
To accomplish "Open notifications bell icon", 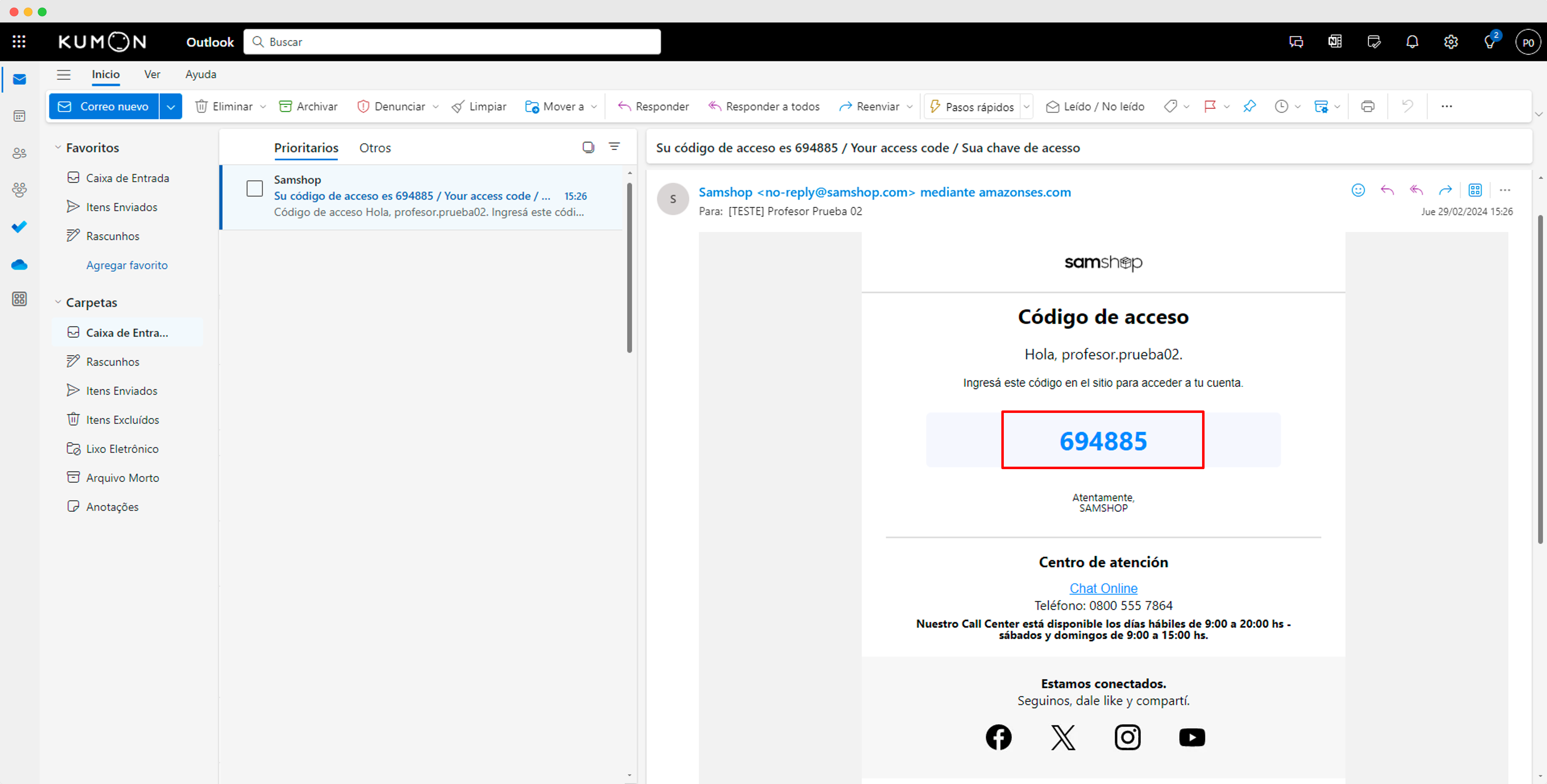I will [x=1412, y=41].
